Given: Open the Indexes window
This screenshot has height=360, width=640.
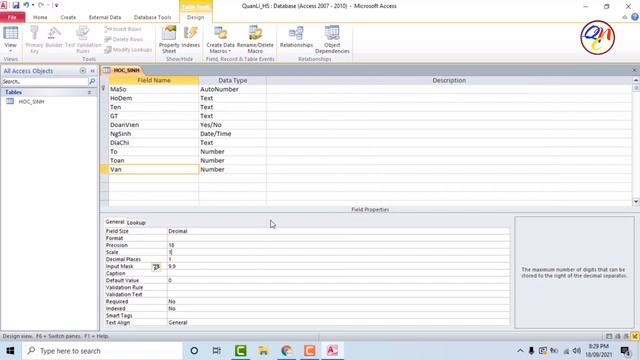Looking at the screenshot, I should tap(191, 37).
